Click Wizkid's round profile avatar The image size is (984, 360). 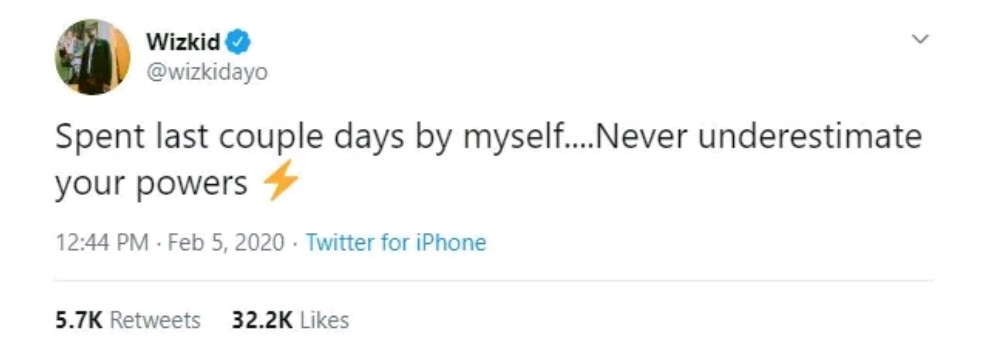(x=92, y=57)
